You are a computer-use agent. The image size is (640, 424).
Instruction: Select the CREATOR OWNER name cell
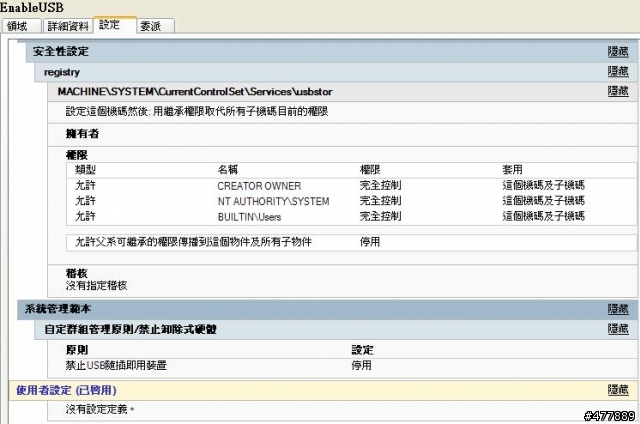click(259, 186)
